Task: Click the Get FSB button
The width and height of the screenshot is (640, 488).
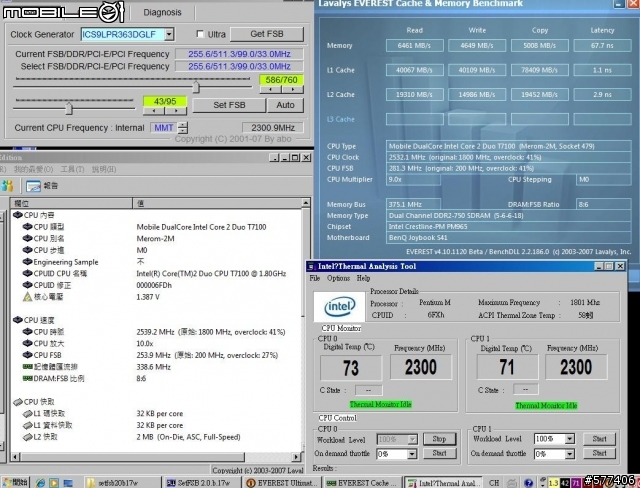Action: click(x=267, y=34)
